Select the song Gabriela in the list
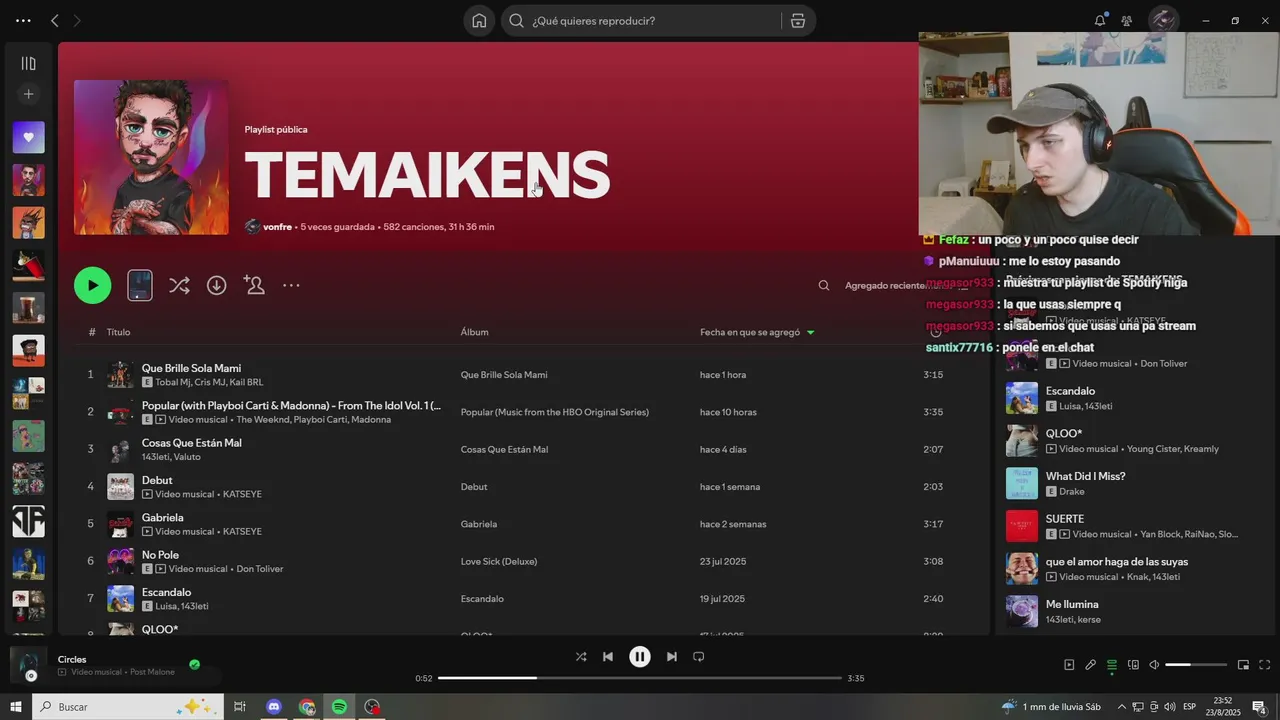This screenshot has height=720, width=1280. (162, 518)
